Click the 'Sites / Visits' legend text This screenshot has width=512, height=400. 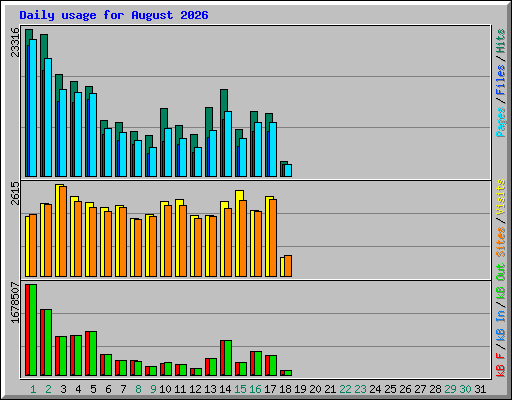coord(500,218)
